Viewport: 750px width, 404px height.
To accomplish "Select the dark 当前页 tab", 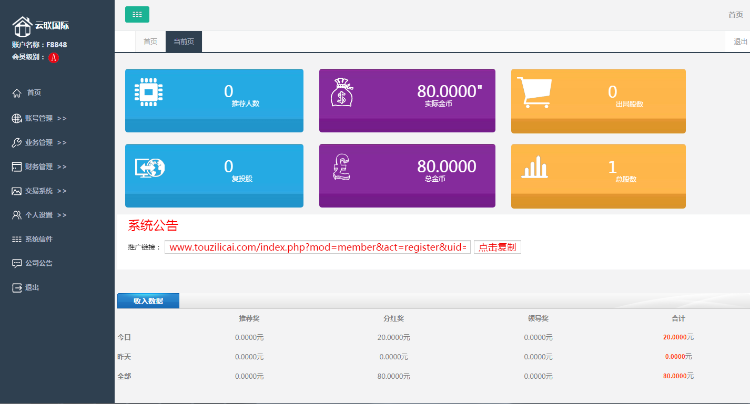I will click(184, 42).
